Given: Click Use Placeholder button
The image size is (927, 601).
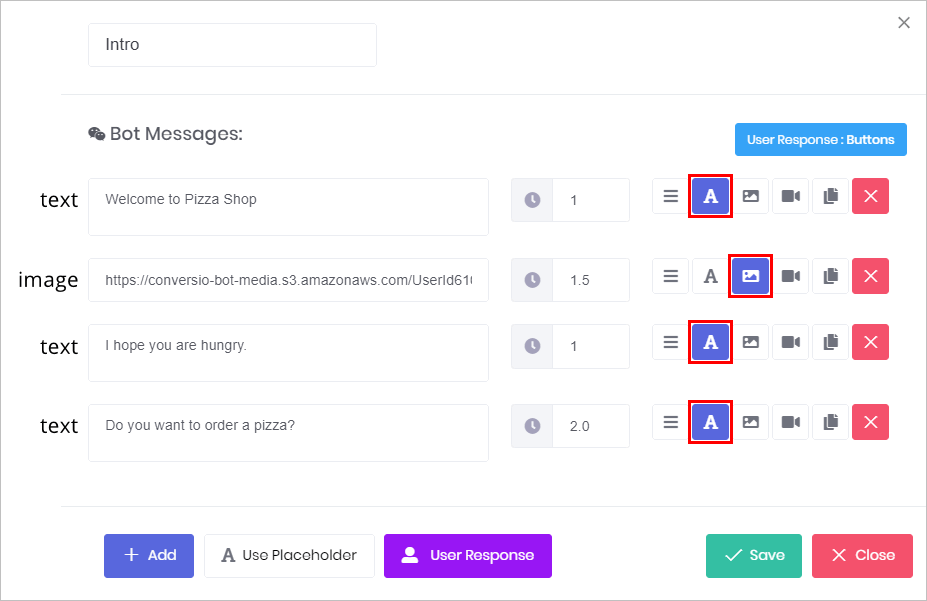Looking at the screenshot, I should point(289,555).
